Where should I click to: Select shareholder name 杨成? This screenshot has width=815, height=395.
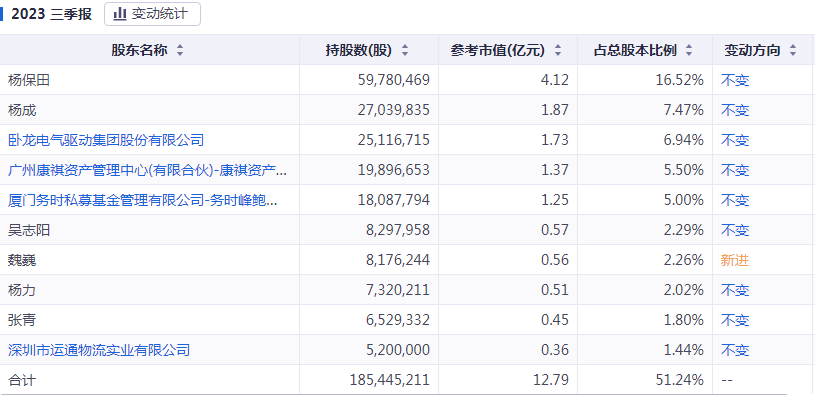(x=22, y=110)
